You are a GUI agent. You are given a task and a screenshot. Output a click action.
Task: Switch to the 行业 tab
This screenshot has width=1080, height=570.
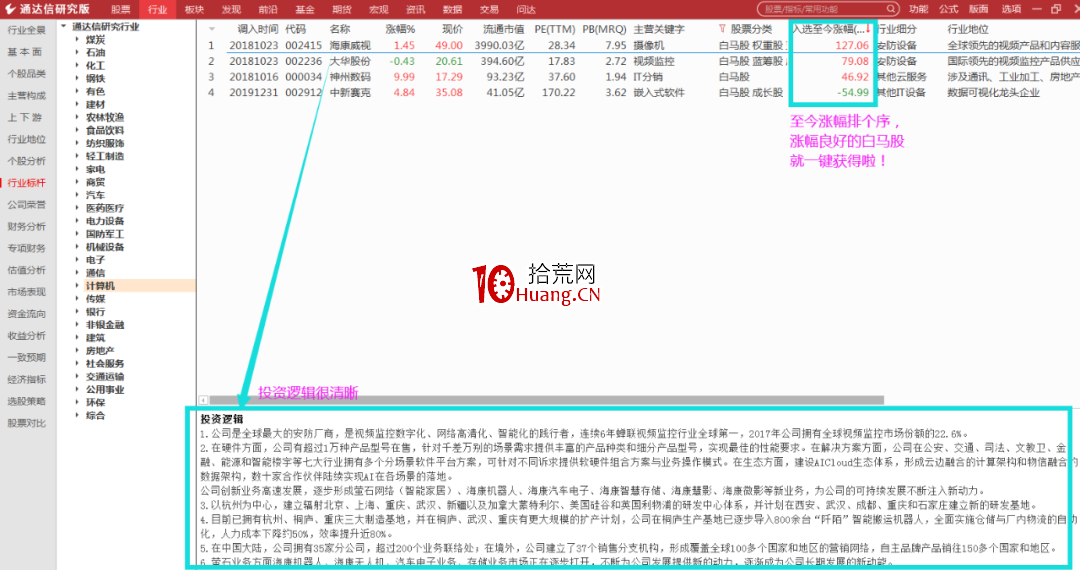point(158,9)
